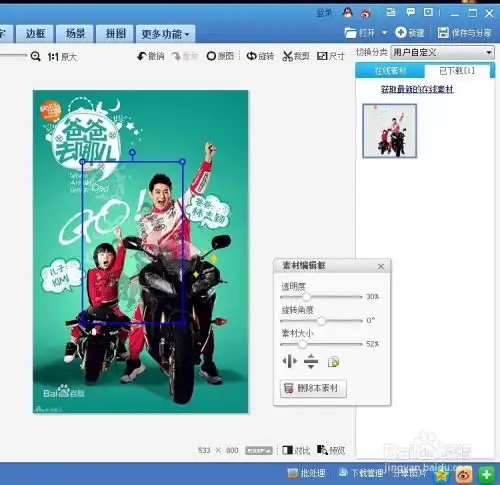The height and width of the screenshot is (485, 500).
Task: Redo with the 重做 button
Action: click(185, 56)
